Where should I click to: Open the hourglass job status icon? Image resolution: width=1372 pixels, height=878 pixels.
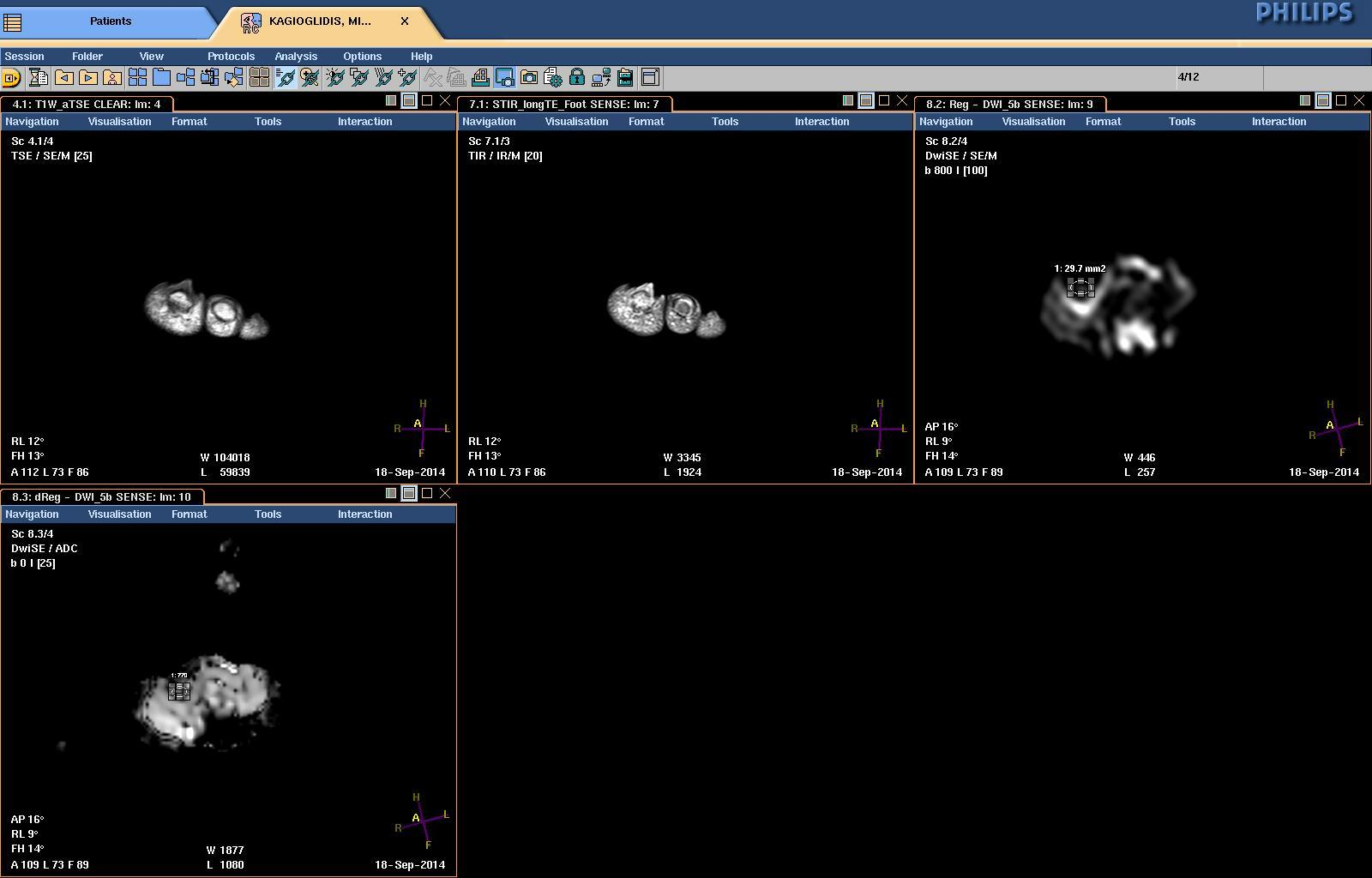point(38,78)
